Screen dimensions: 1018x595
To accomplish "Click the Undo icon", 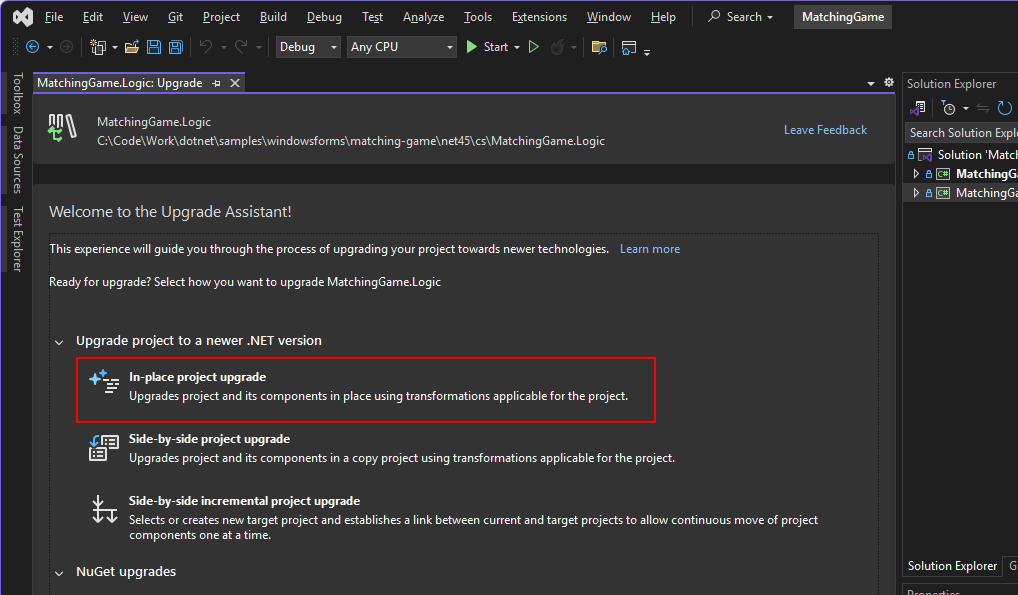I will [207, 46].
